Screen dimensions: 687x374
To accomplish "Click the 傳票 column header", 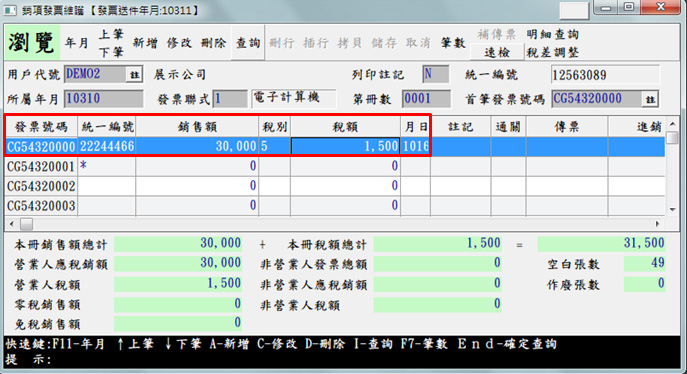I will click(567, 127).
